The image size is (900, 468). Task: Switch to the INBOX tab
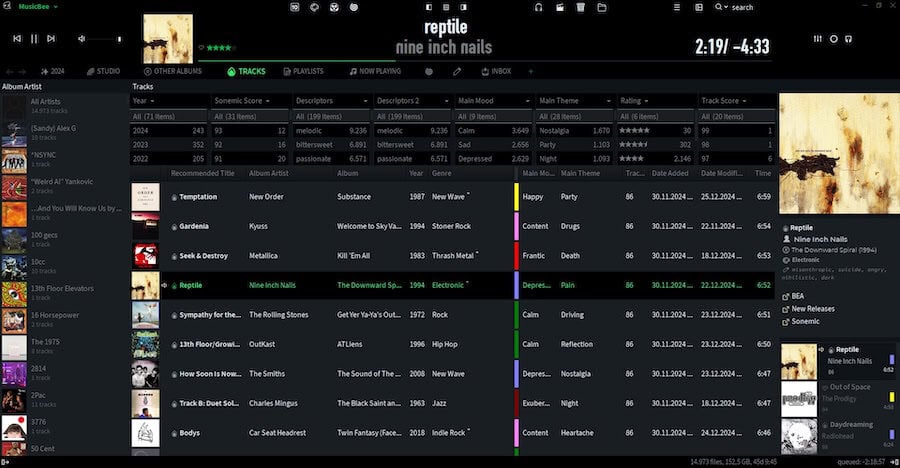click(496, 71)
